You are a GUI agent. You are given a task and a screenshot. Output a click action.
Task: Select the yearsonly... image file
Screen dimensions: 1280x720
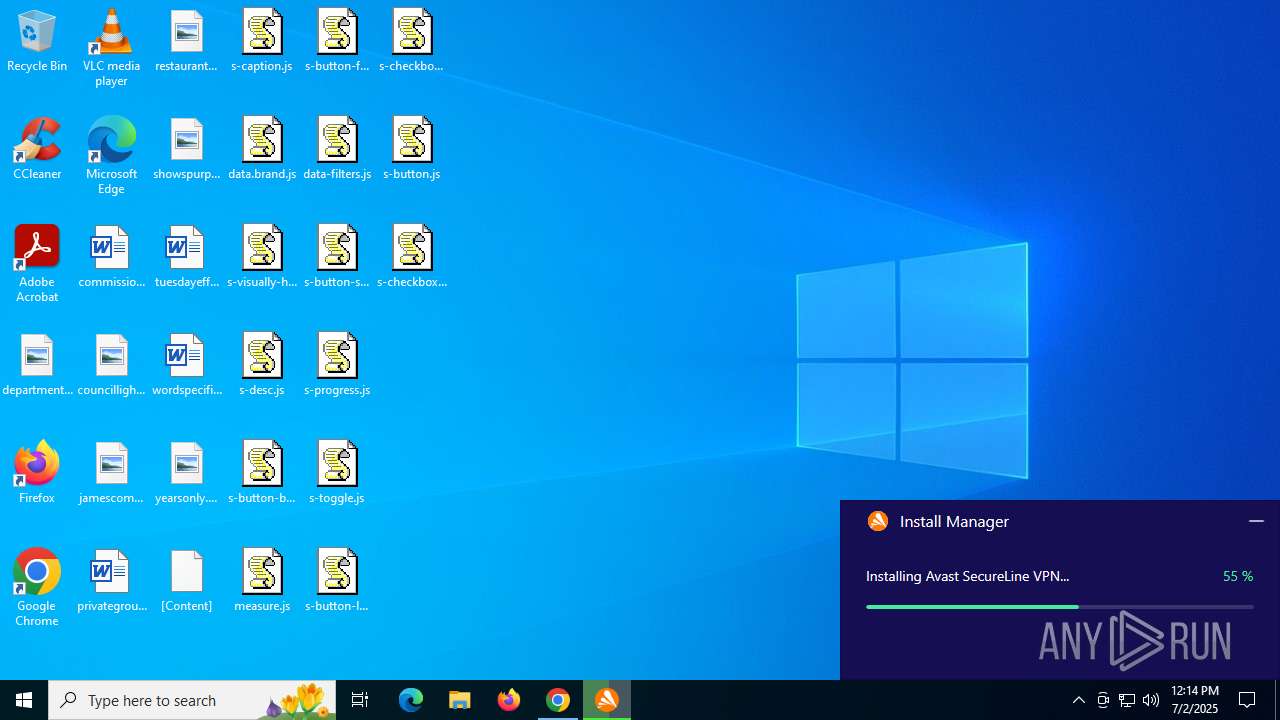(x=186, y=473)
